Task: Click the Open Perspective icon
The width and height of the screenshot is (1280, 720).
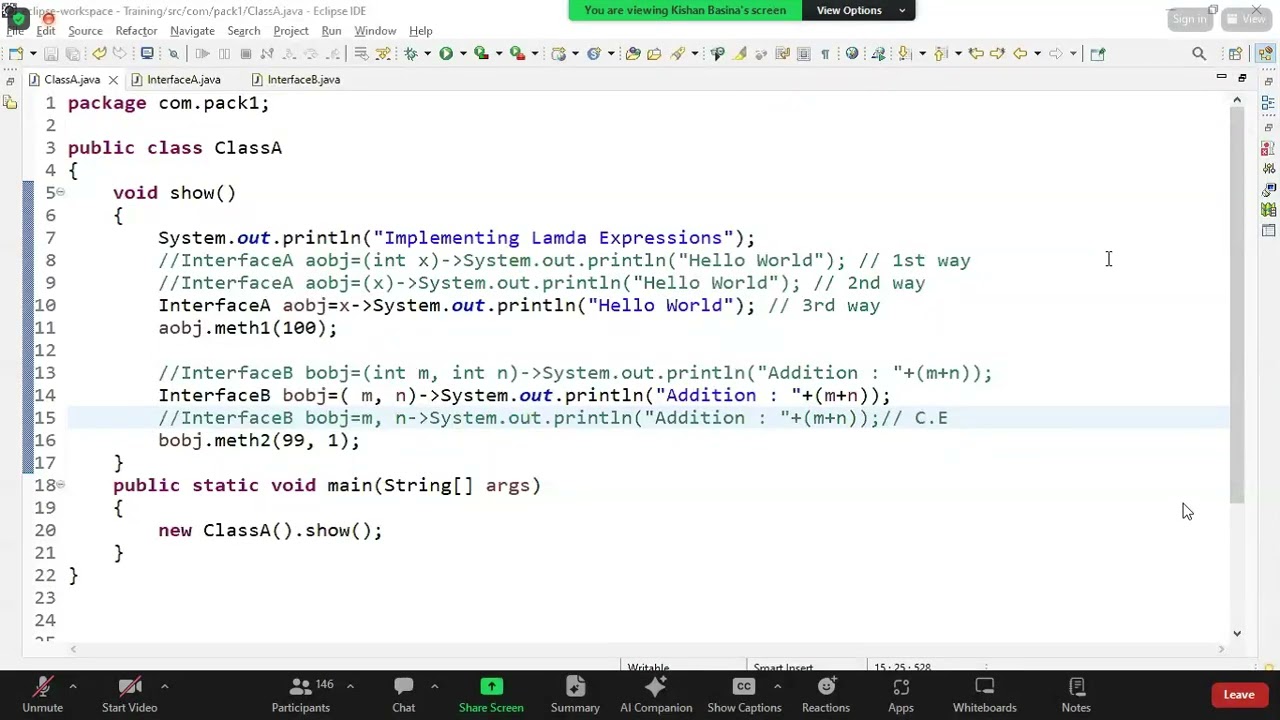Action: coord(1235,53)
